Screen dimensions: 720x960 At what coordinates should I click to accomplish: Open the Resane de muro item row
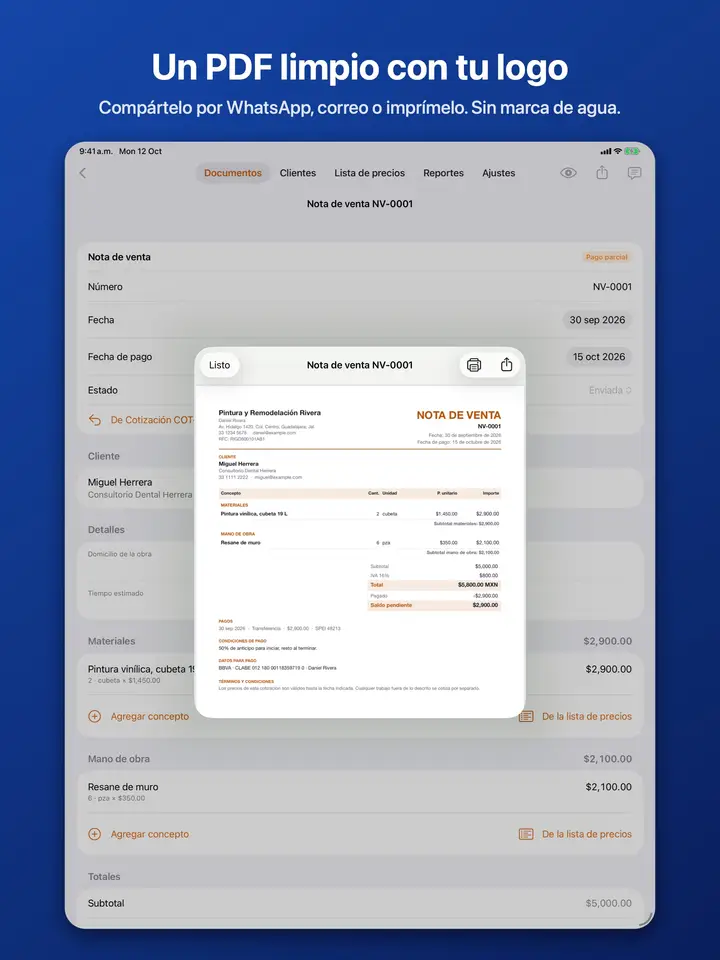pos(359,792)
